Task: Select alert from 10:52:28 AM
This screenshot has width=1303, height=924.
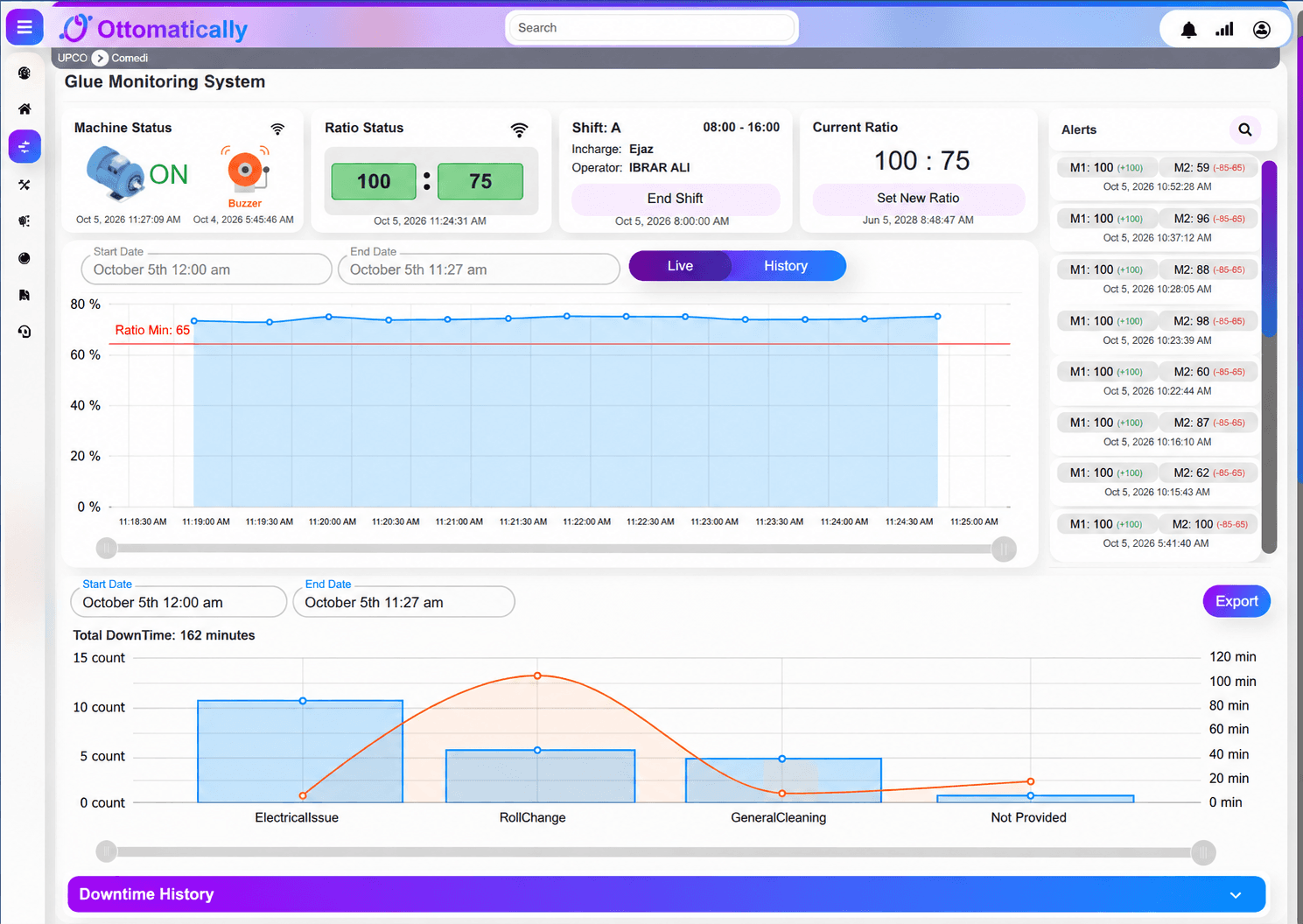Action: (x=1157, y=176)
